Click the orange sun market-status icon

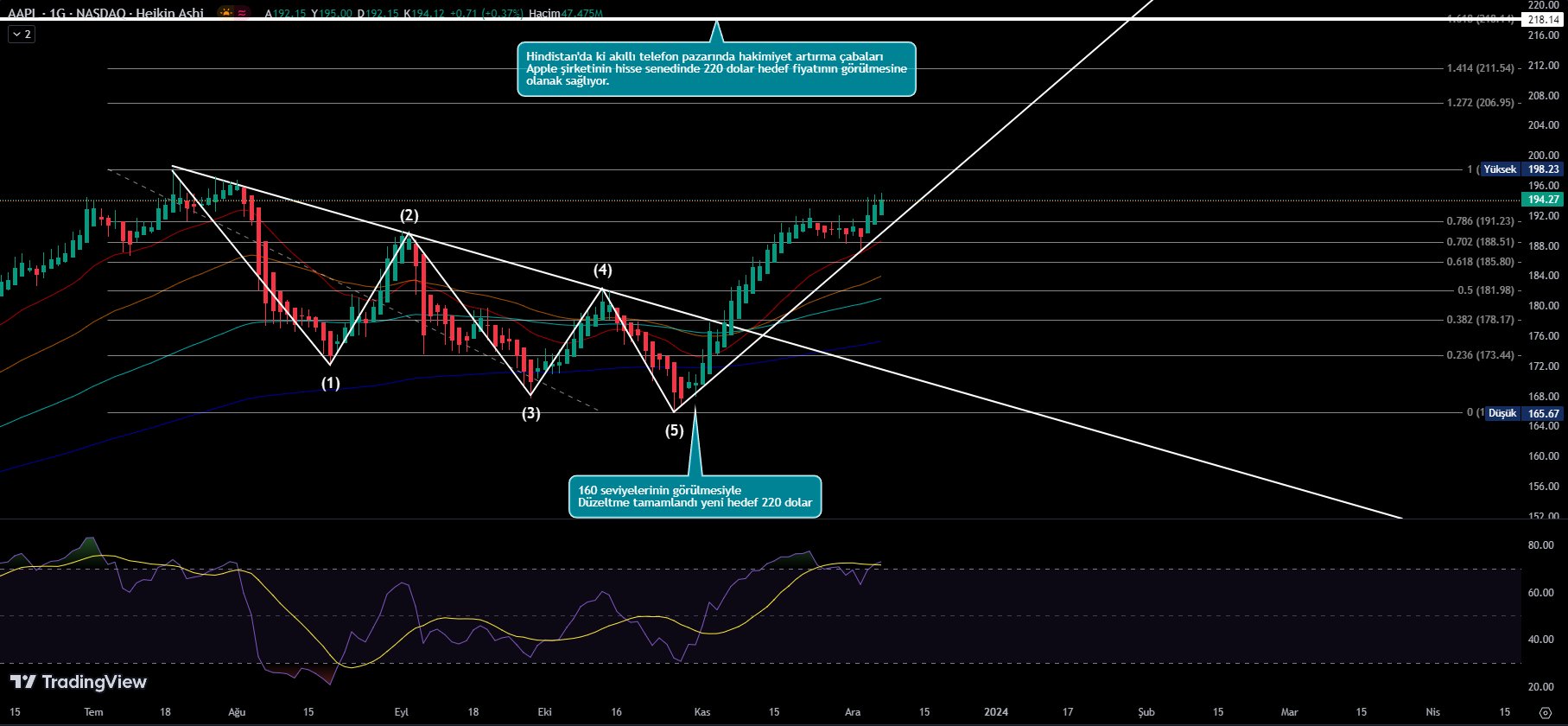click(x=226, y=13)
